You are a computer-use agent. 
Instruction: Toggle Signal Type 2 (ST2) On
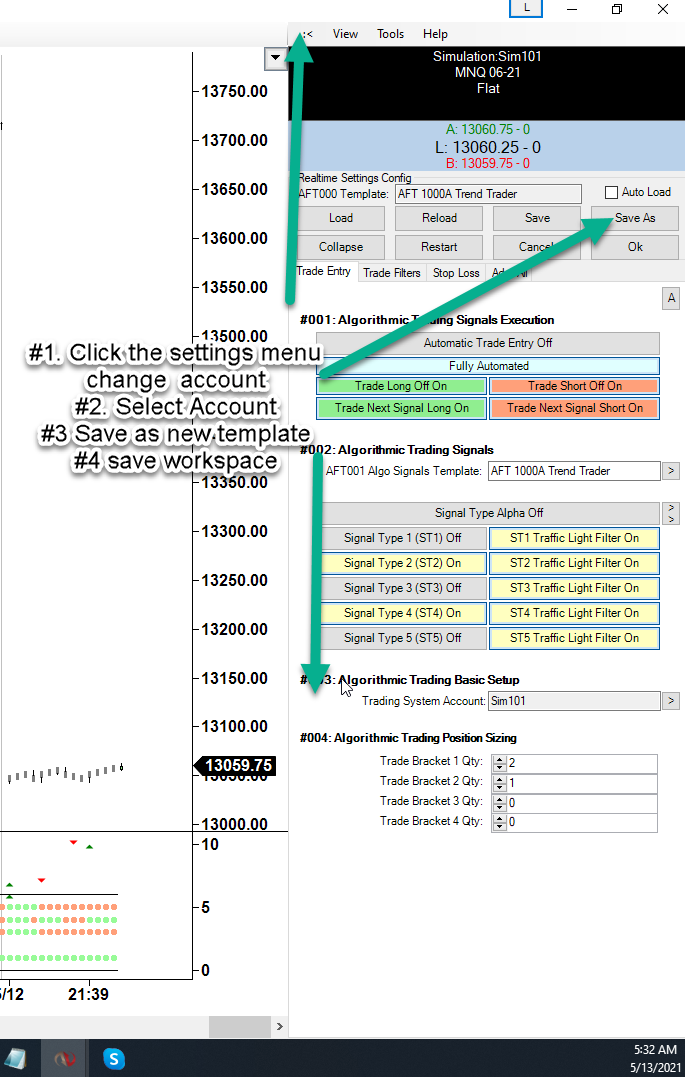402,563
